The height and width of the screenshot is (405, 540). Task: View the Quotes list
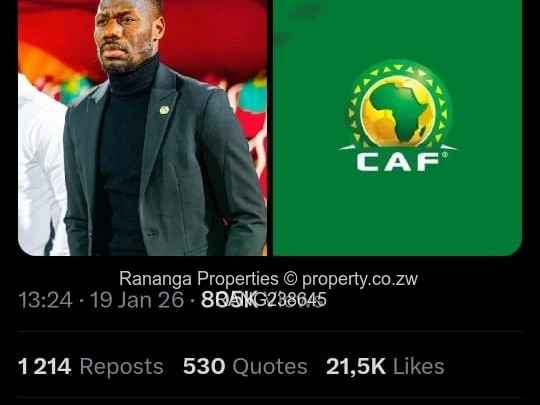(270, 366)
